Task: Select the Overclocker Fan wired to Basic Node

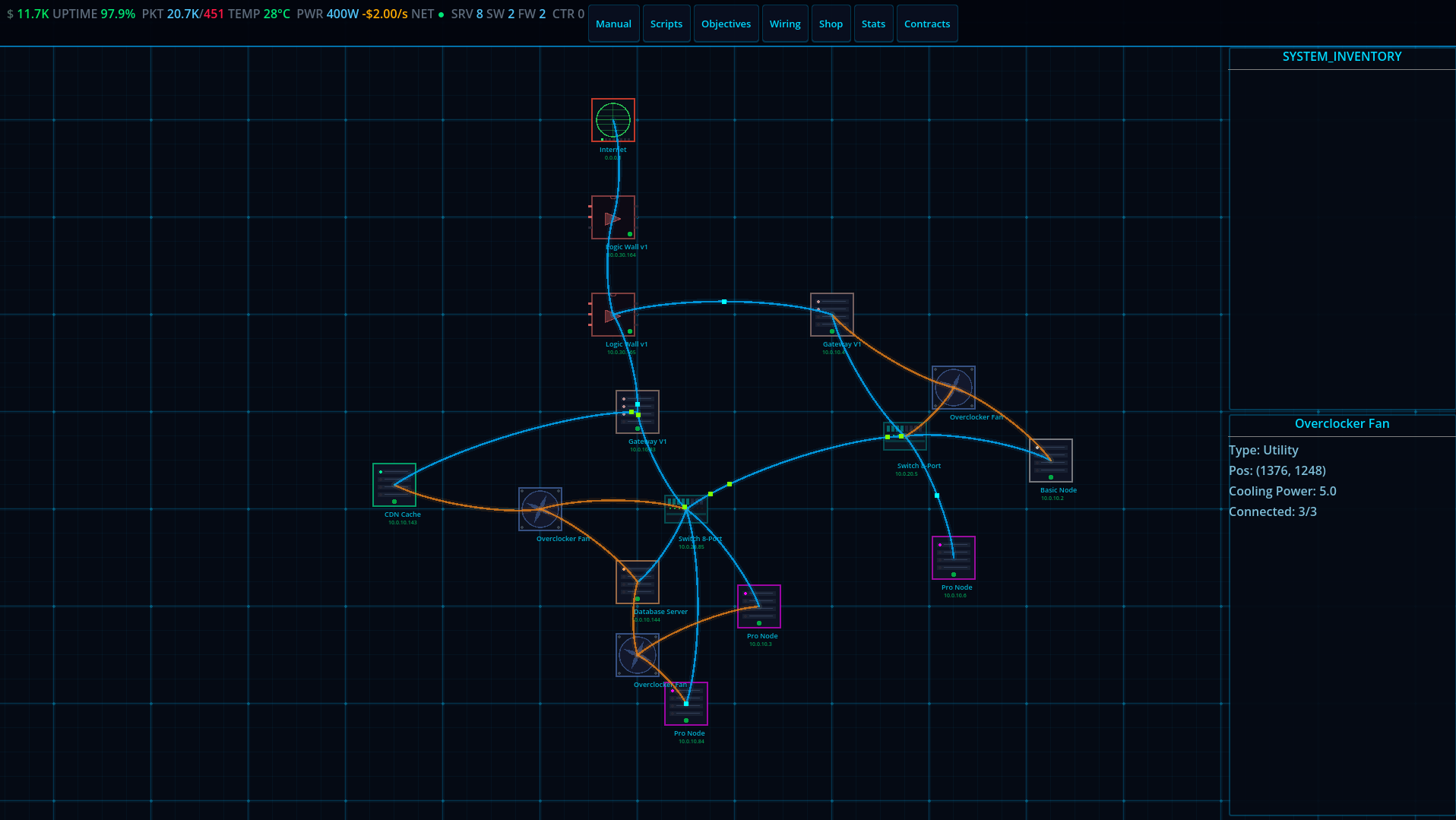Action: 954,388
